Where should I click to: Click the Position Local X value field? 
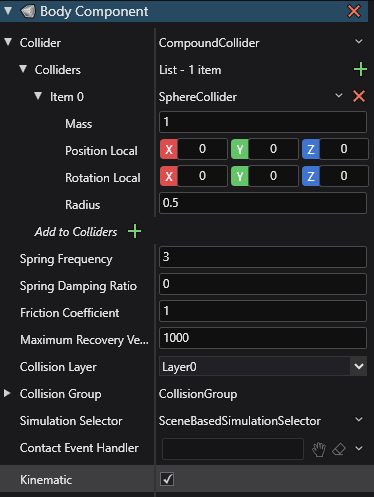(202, 149)
